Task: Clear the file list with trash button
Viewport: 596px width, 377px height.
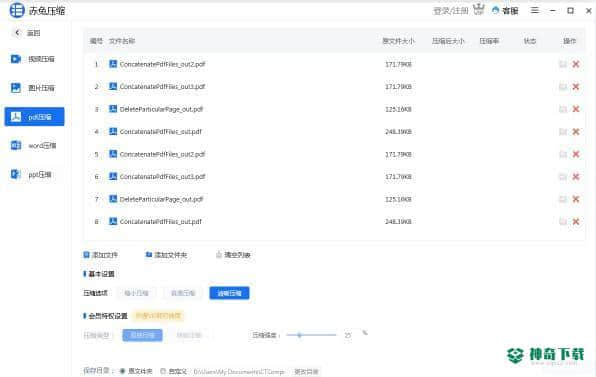Action: point(233,255)
